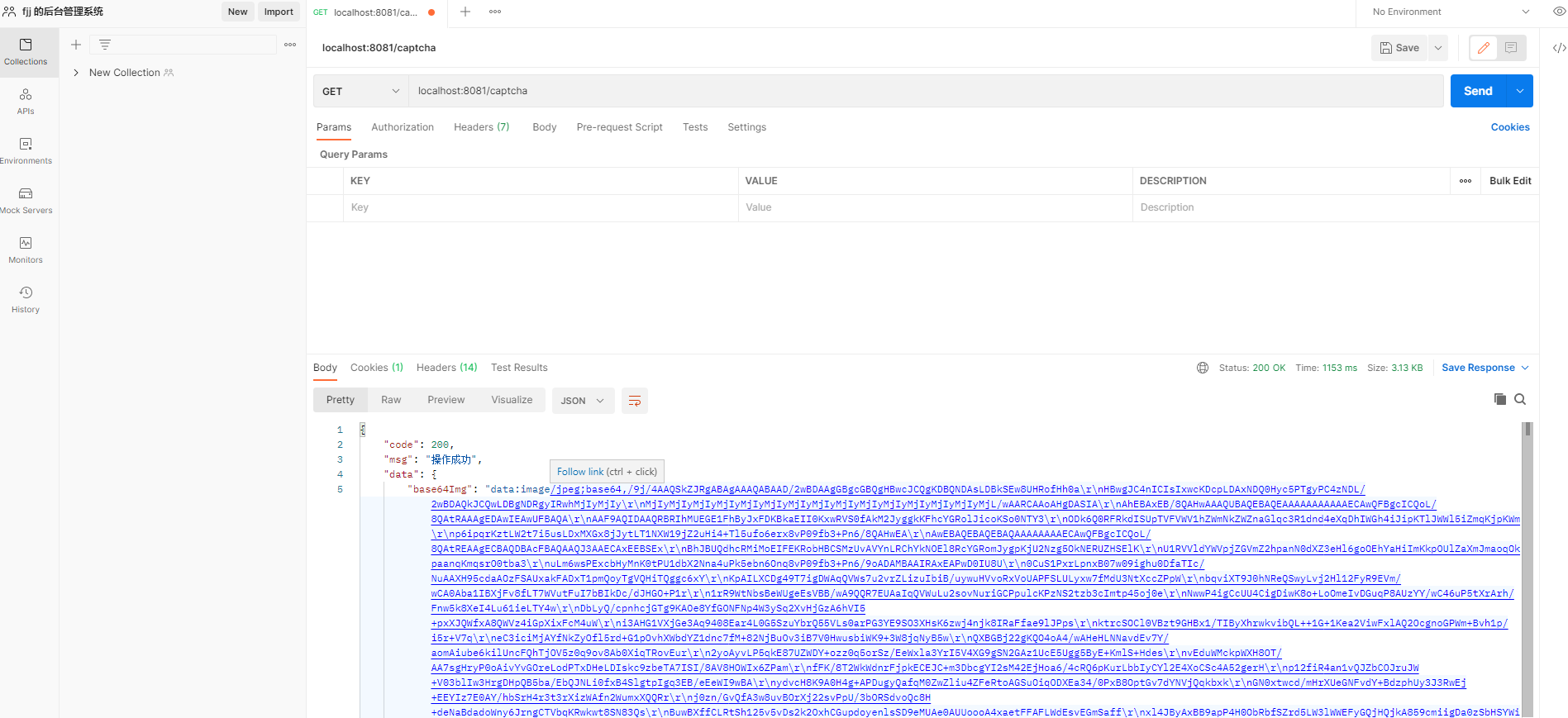Open the Monitors sidebar panel
The height and width of the screenshot is (718, 1568).
(x=26, y=250)
